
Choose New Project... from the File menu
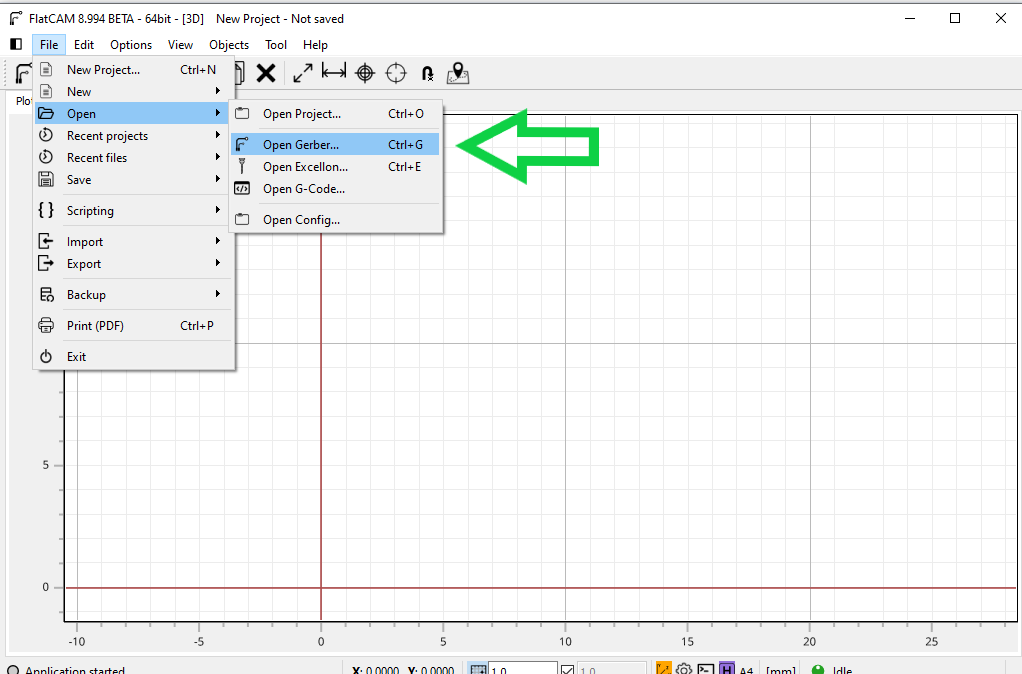[134, 70]
